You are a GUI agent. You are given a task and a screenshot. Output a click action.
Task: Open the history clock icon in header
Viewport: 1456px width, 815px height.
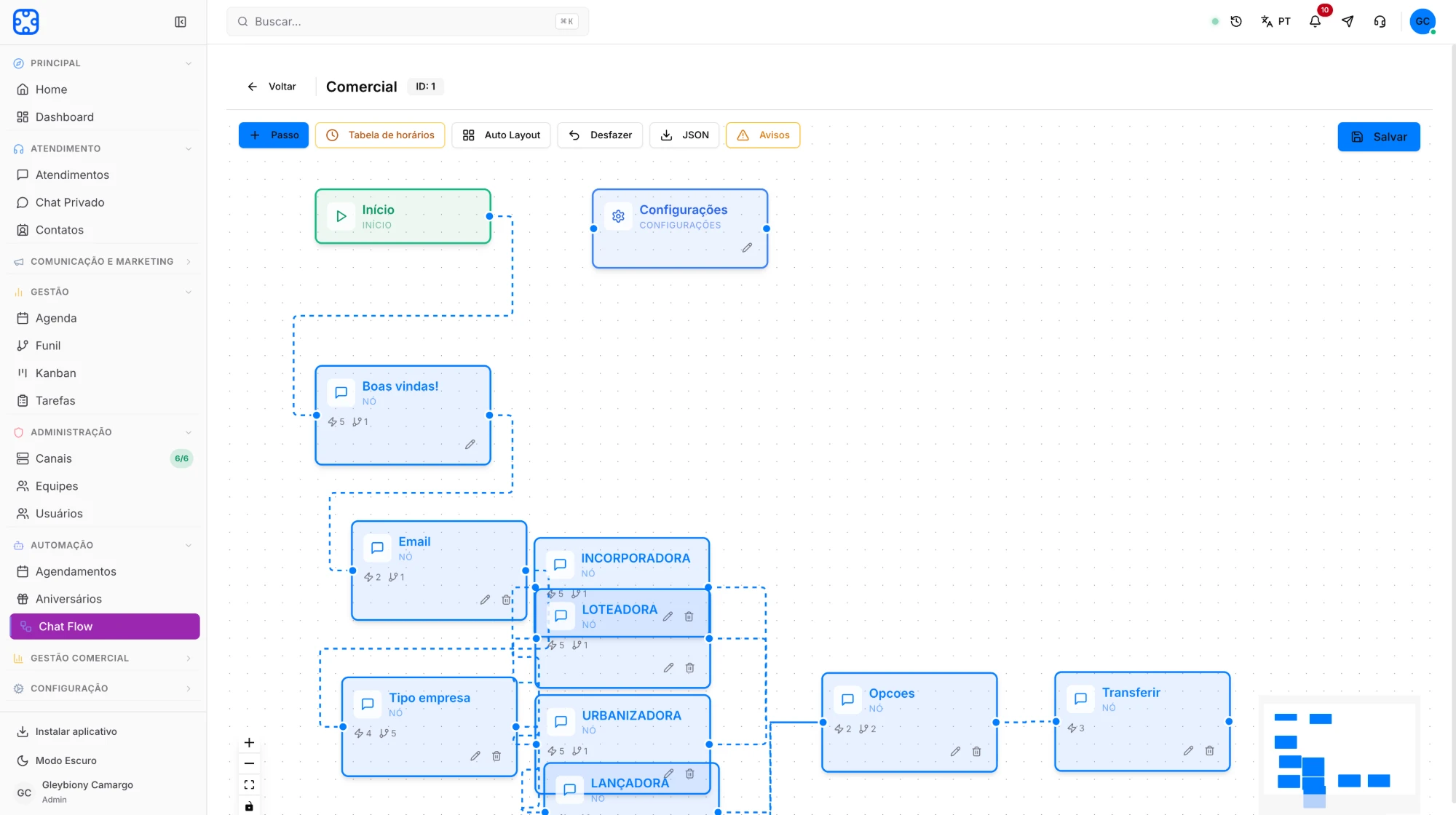[x=1236, y=22]
